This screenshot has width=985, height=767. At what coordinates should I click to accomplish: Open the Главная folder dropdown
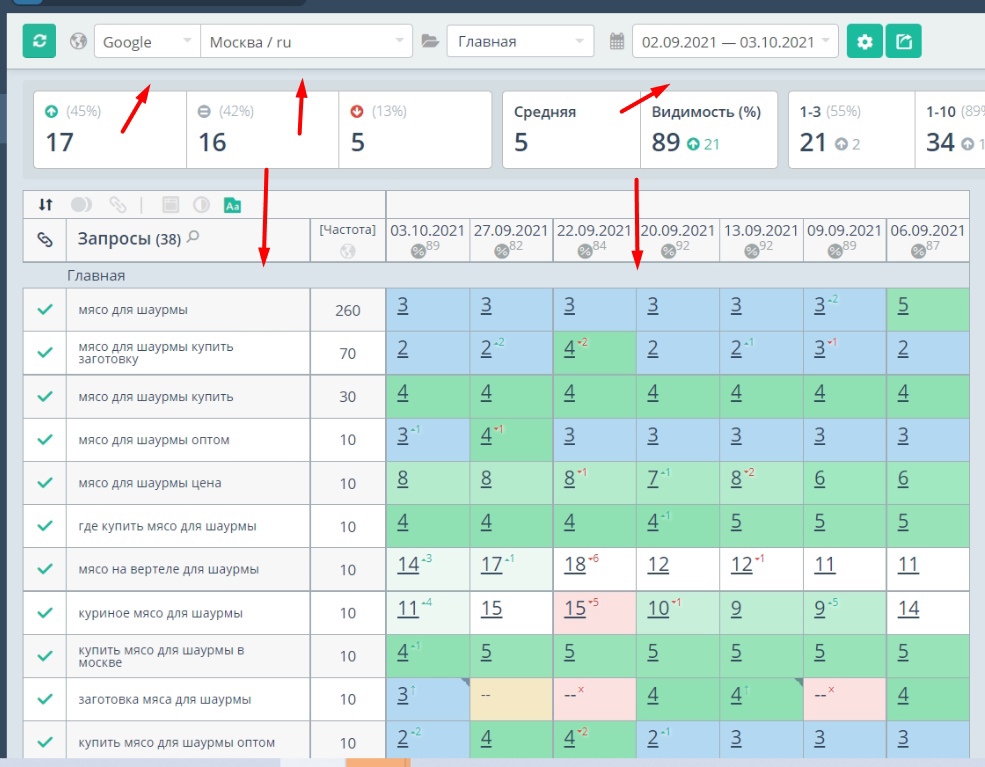[x=520, y=41]
